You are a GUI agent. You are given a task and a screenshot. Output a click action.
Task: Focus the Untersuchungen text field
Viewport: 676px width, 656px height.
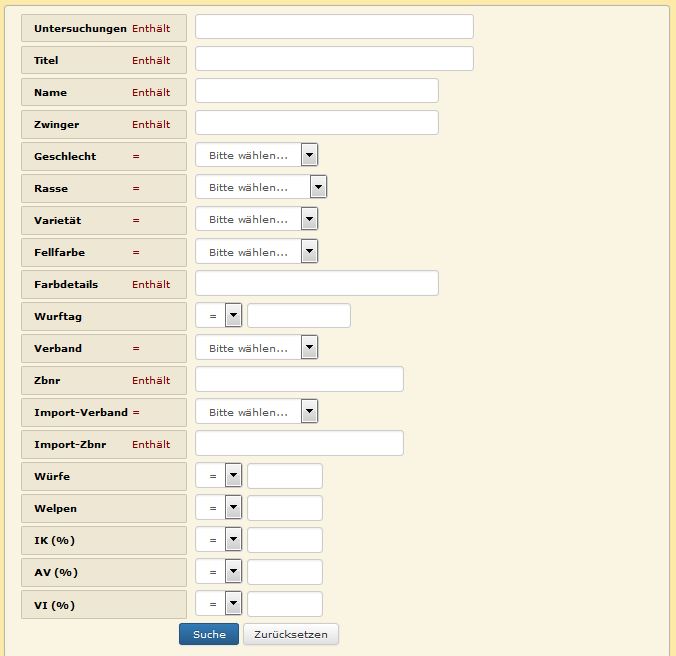coord(334,27)
